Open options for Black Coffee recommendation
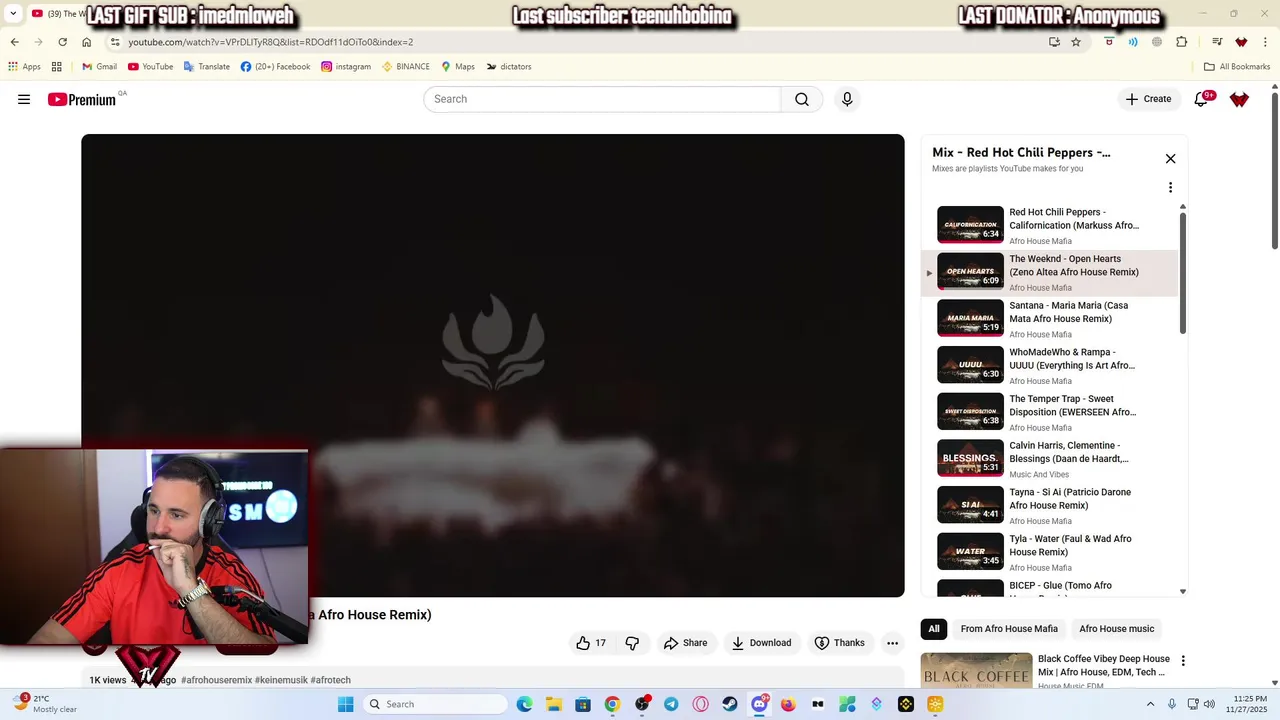This screenshot has width=1280, height=720. [1183, 661]
